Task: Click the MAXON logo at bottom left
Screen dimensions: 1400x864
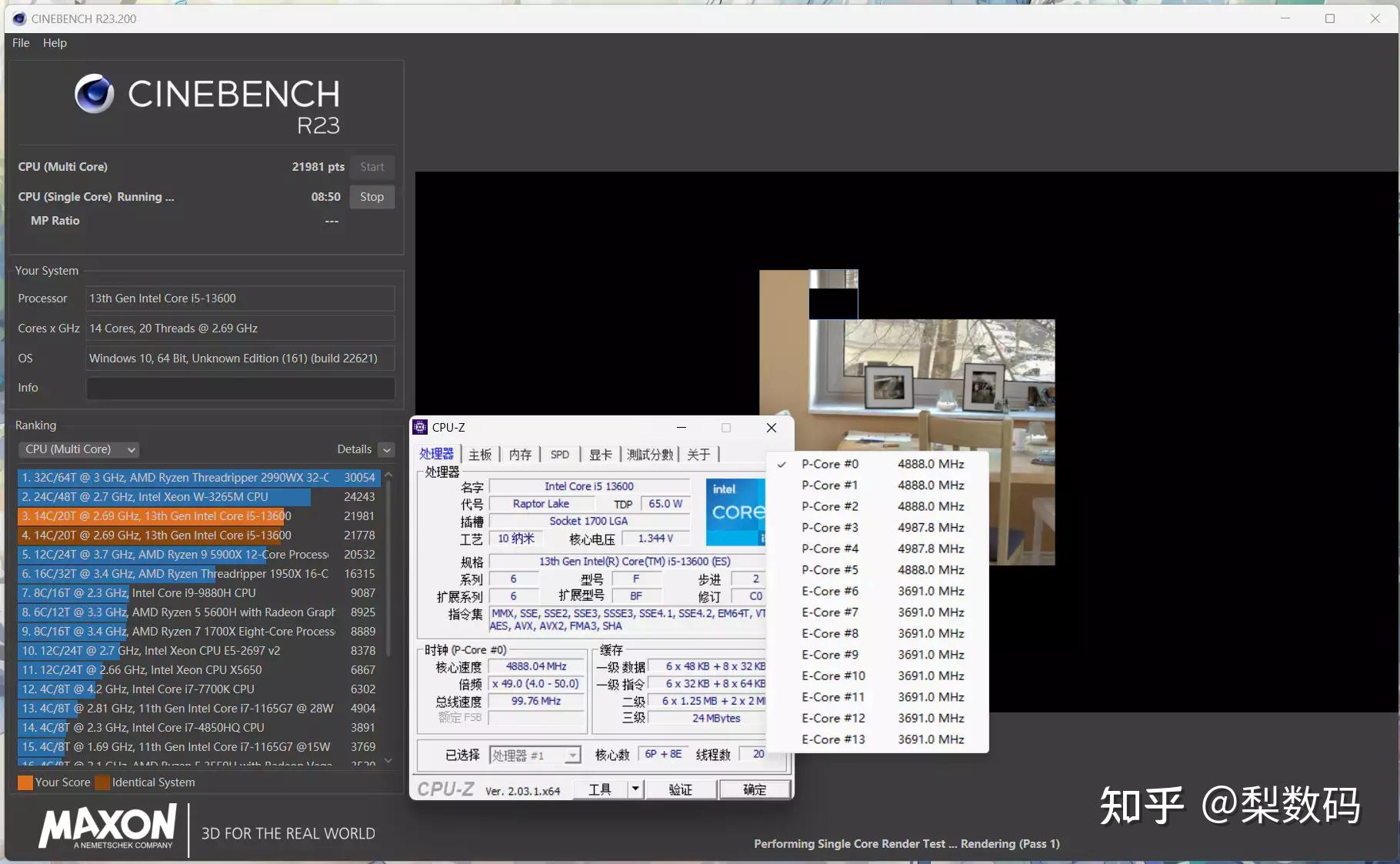Action: pos(106,828)
